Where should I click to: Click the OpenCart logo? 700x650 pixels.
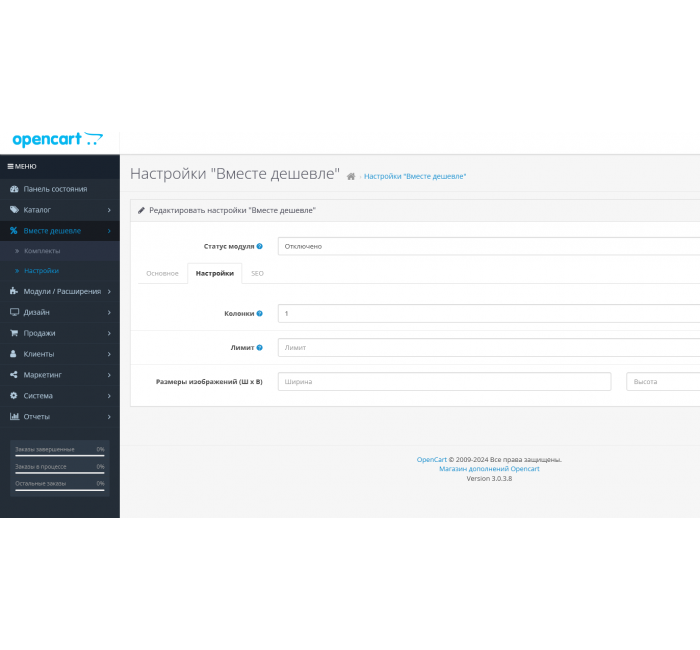coord(58,139)
